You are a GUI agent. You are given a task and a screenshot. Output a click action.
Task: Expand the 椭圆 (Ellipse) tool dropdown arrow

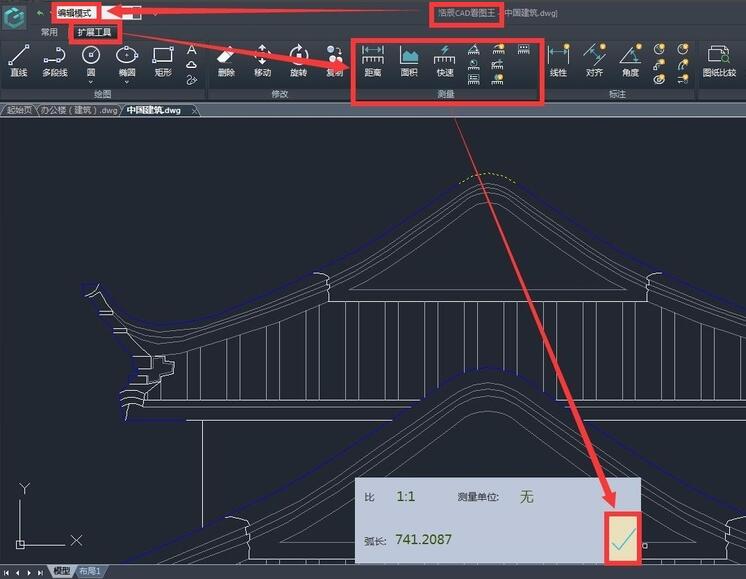[126, 82]
